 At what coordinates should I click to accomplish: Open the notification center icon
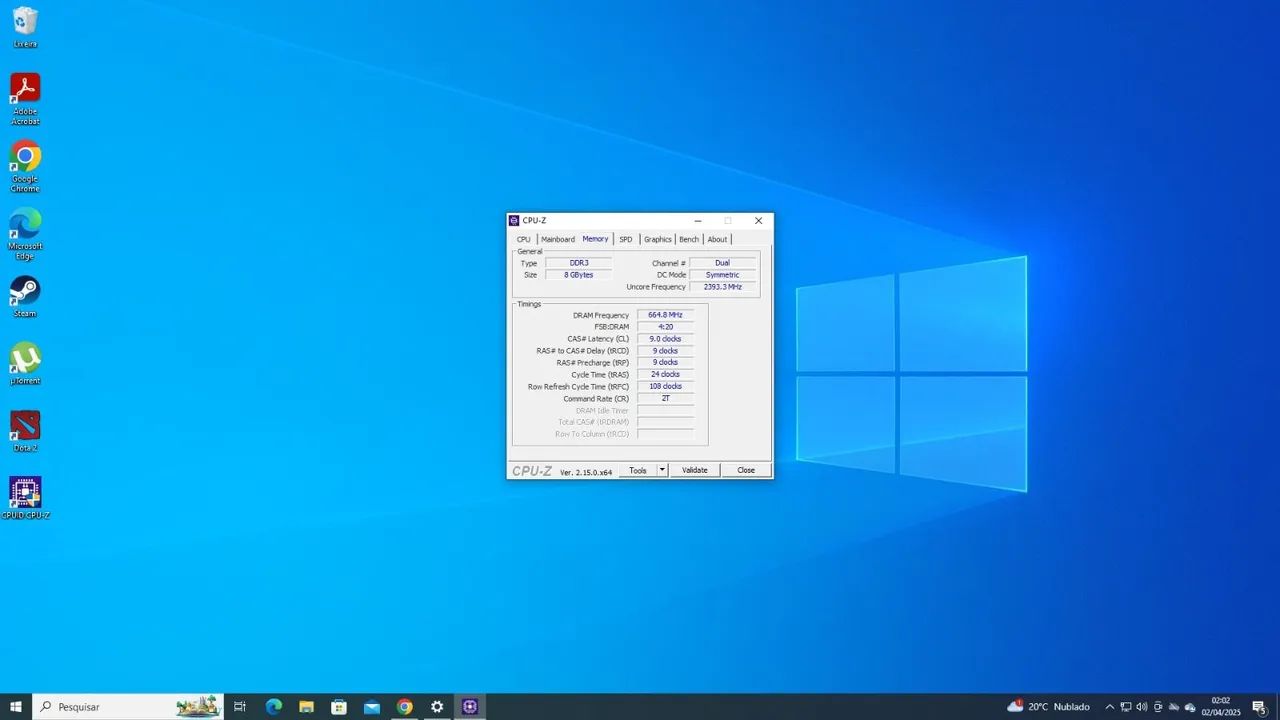pyautogui.click(x=1259, y=707)
